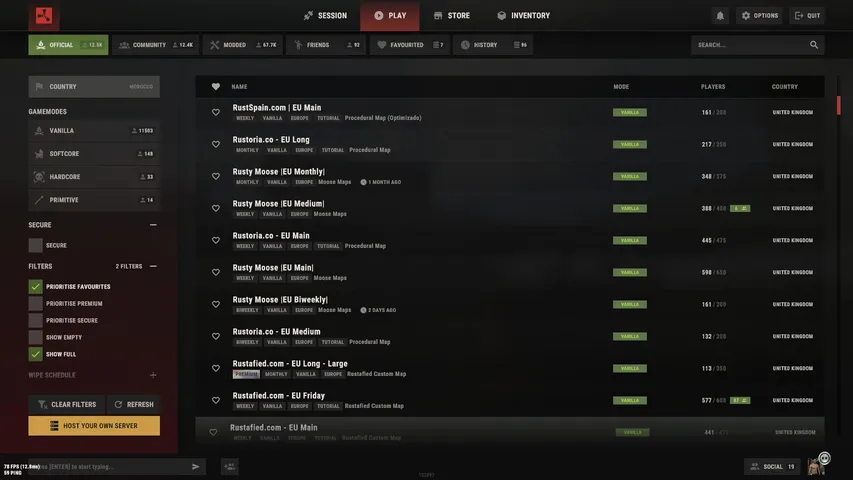Click the server list scrollbar
Screen dimensions: 853x480
point(838,106)
